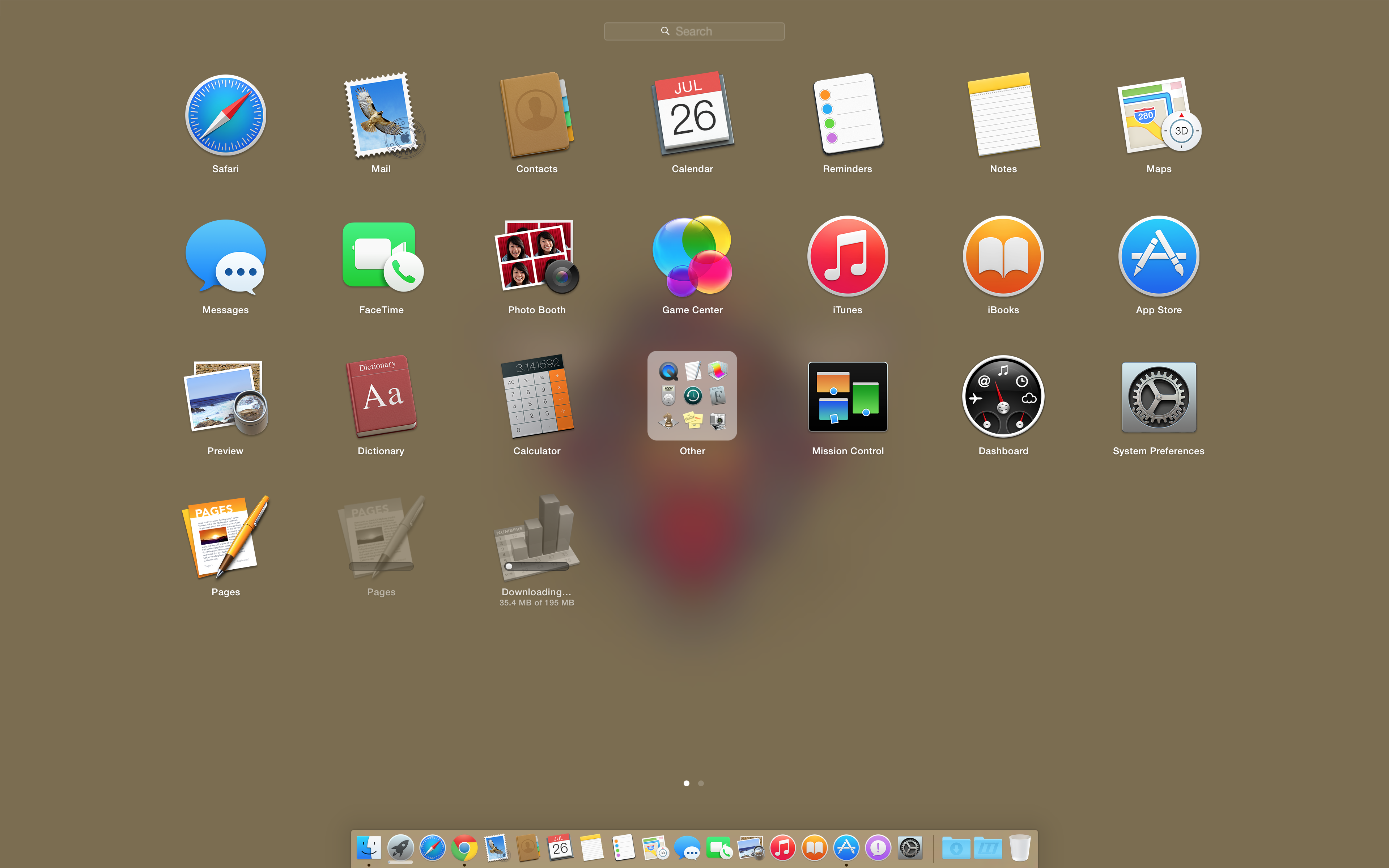Open iTunes from Launchpad
The height and width of the screenshot is (868, 1389).
point(848,257)
